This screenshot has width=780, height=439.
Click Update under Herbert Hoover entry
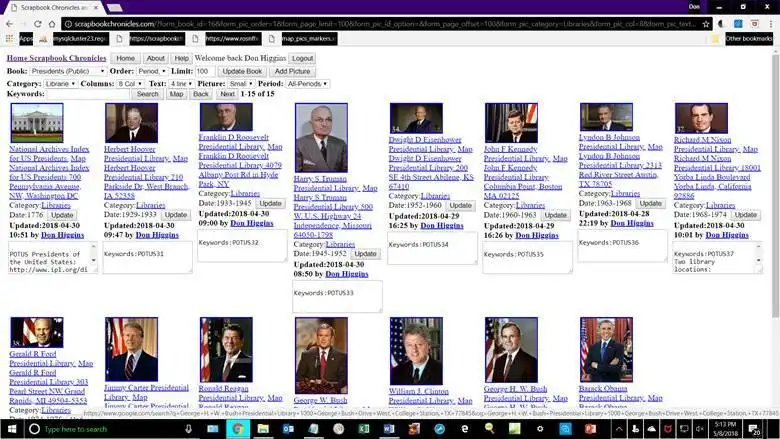click(176, 215)
